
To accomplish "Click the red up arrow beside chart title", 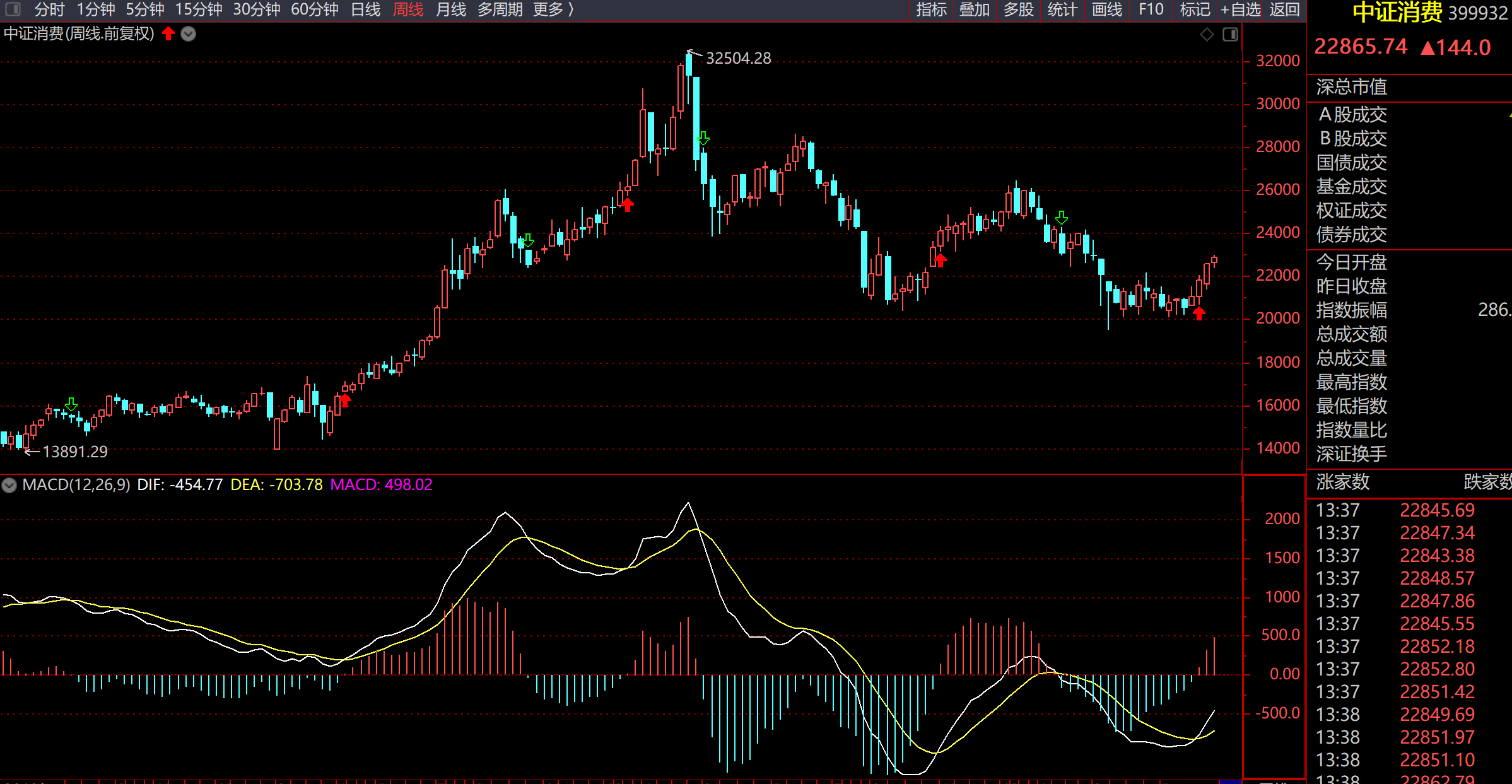I will (x=168, y=33).
